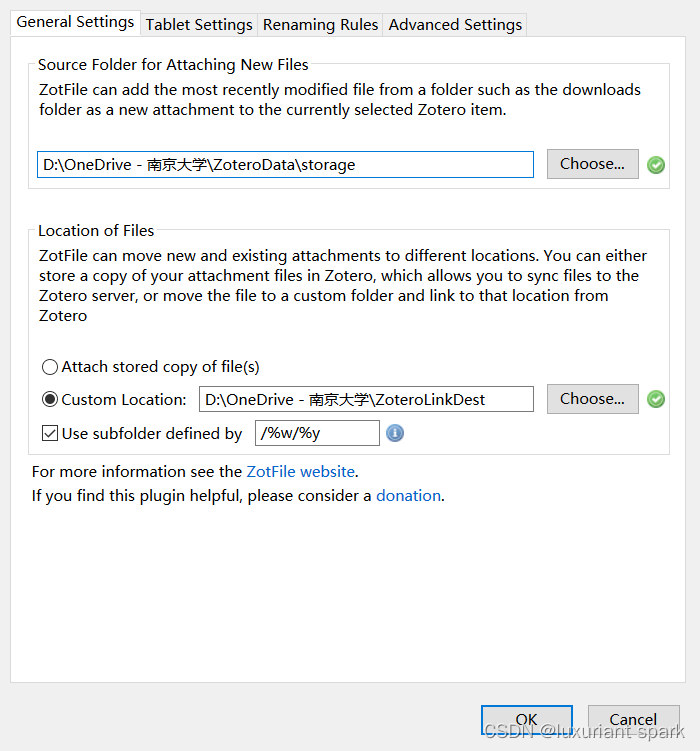Cancel the ZotFile preferences dialog
The width and height of the screenshot is (700, 751).
(x=633, y=719)
